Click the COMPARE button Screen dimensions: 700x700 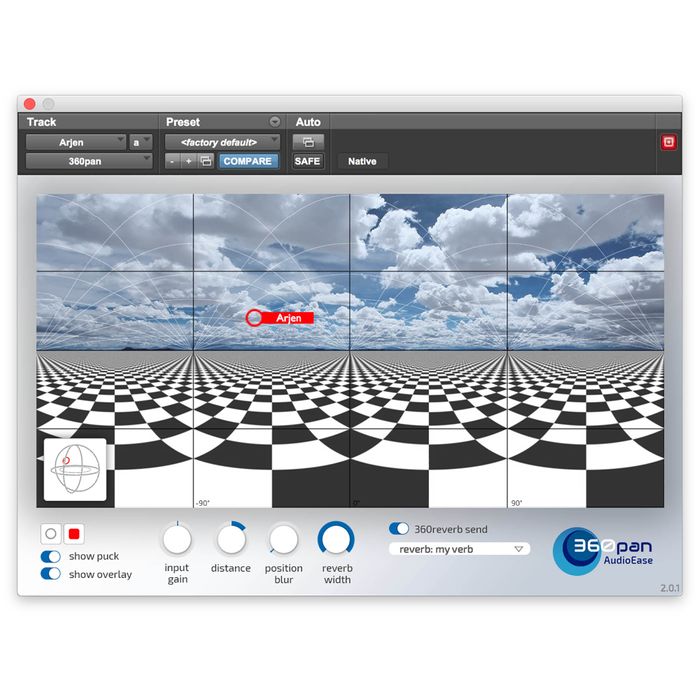click(x=248, y=161)
